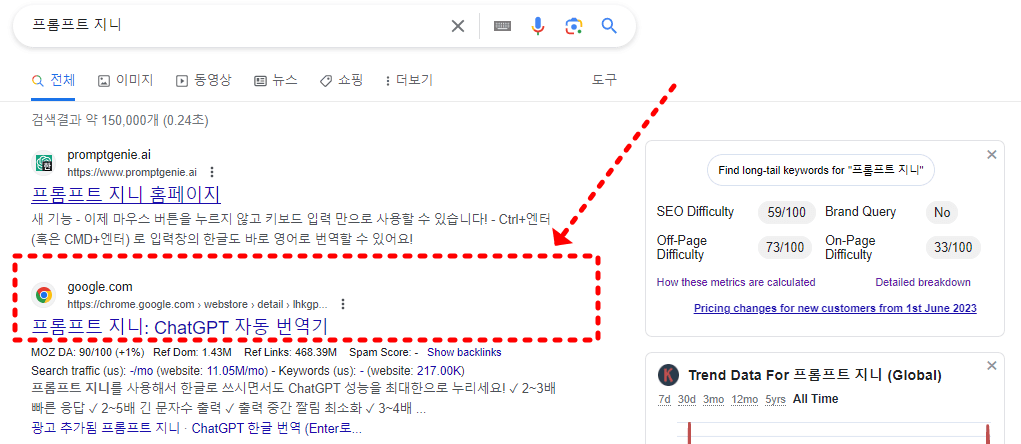Click the 73/100 Off-Page Difficulty value
This screenshot has width=1021, height=444.
(x=786, y=247)
